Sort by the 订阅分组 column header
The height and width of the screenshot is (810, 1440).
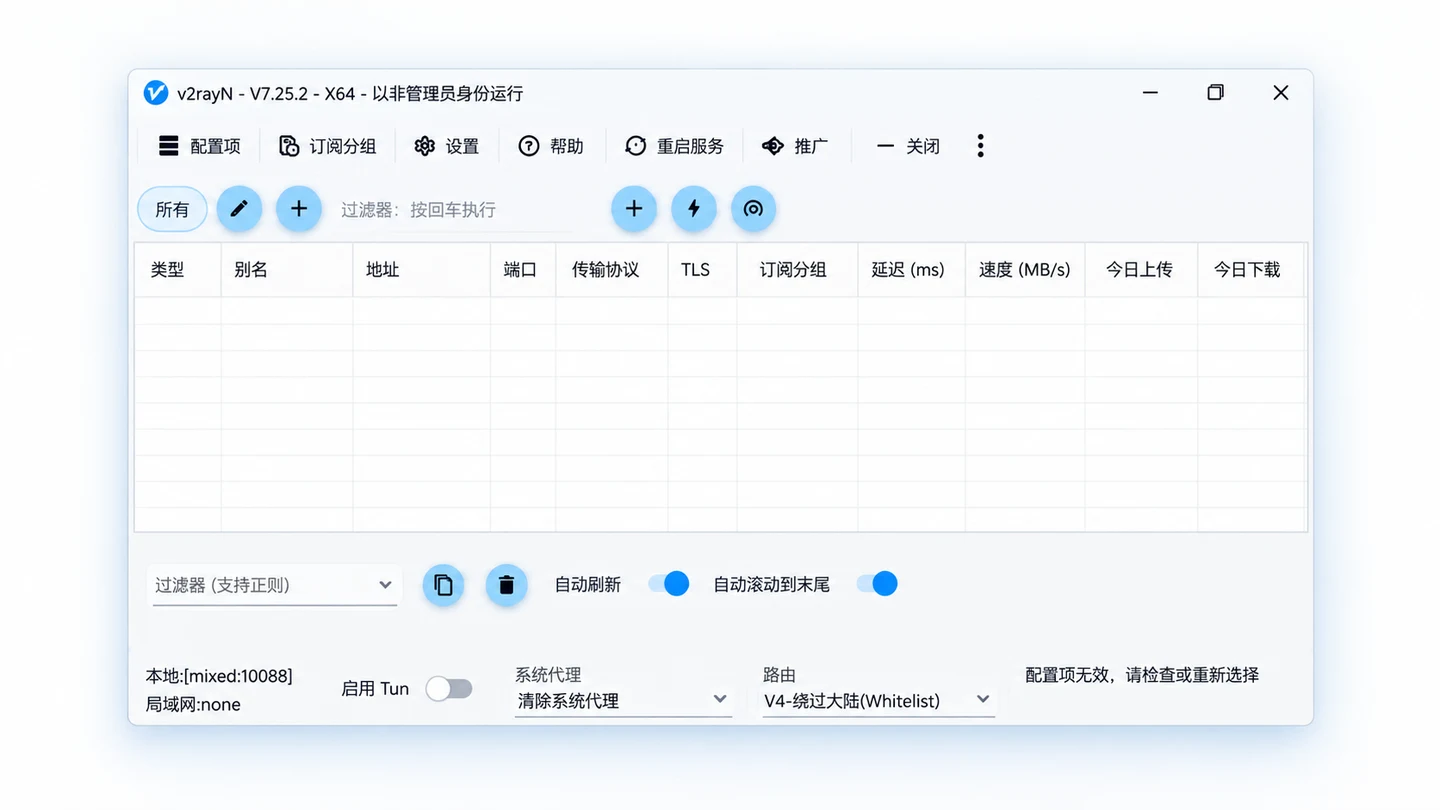click(798, 270)
